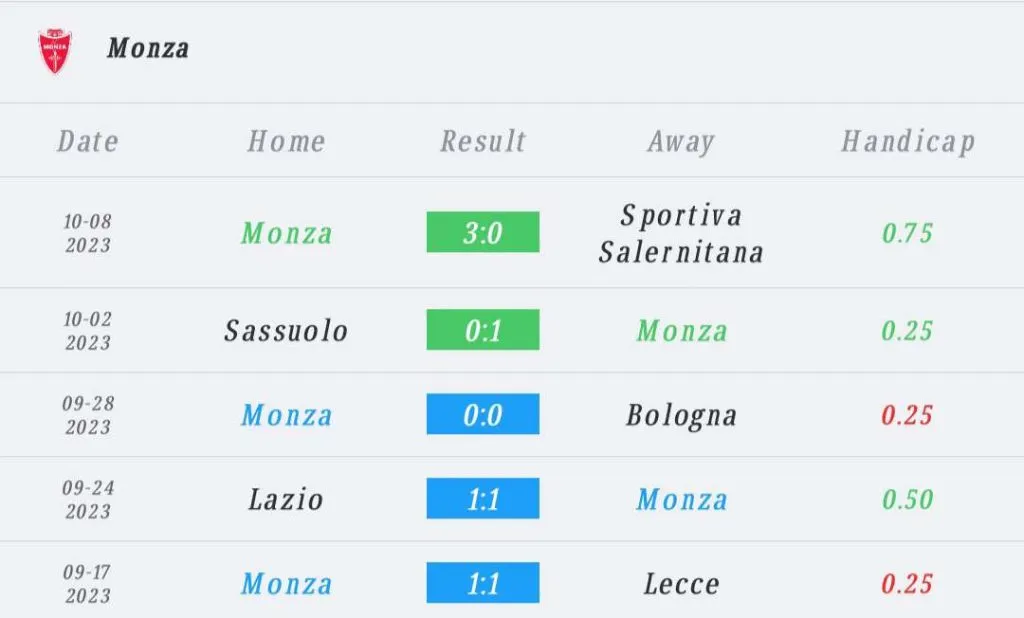Viewport: 1024px width, 618px height.
Task: Open the green 3:0 result badge
Action: tap(483, 232)
